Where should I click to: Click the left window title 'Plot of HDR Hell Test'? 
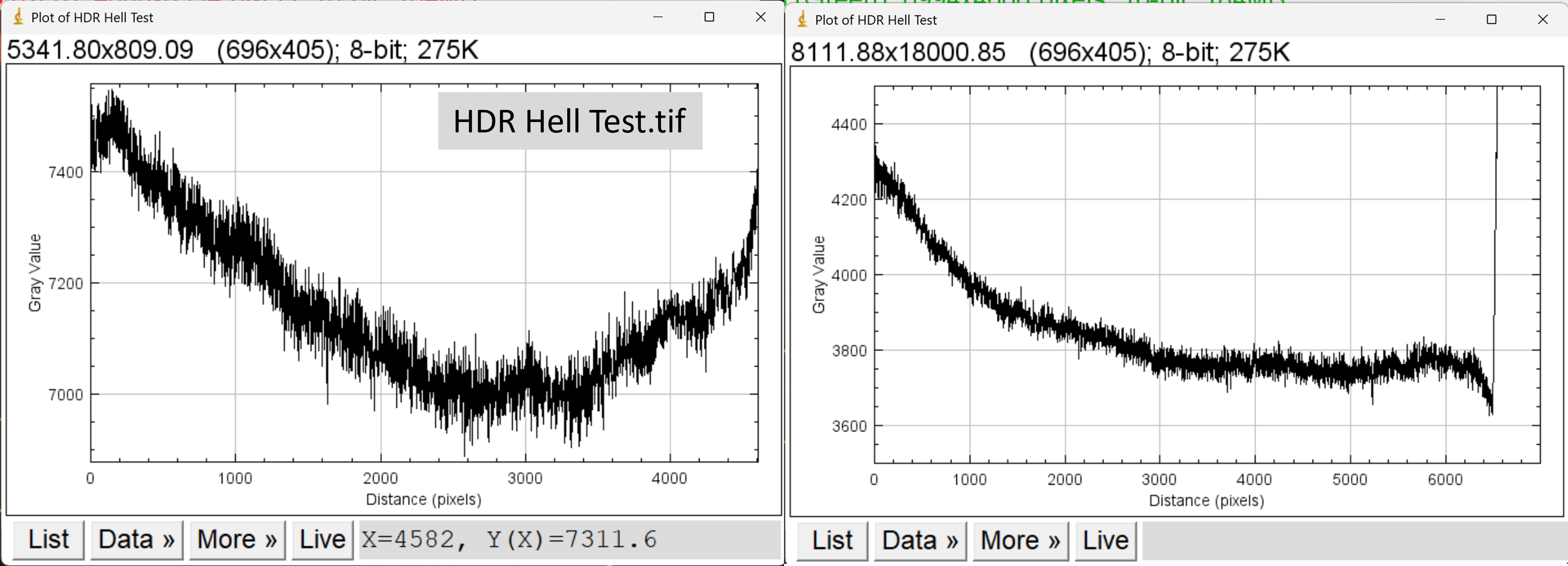point(92,18)
